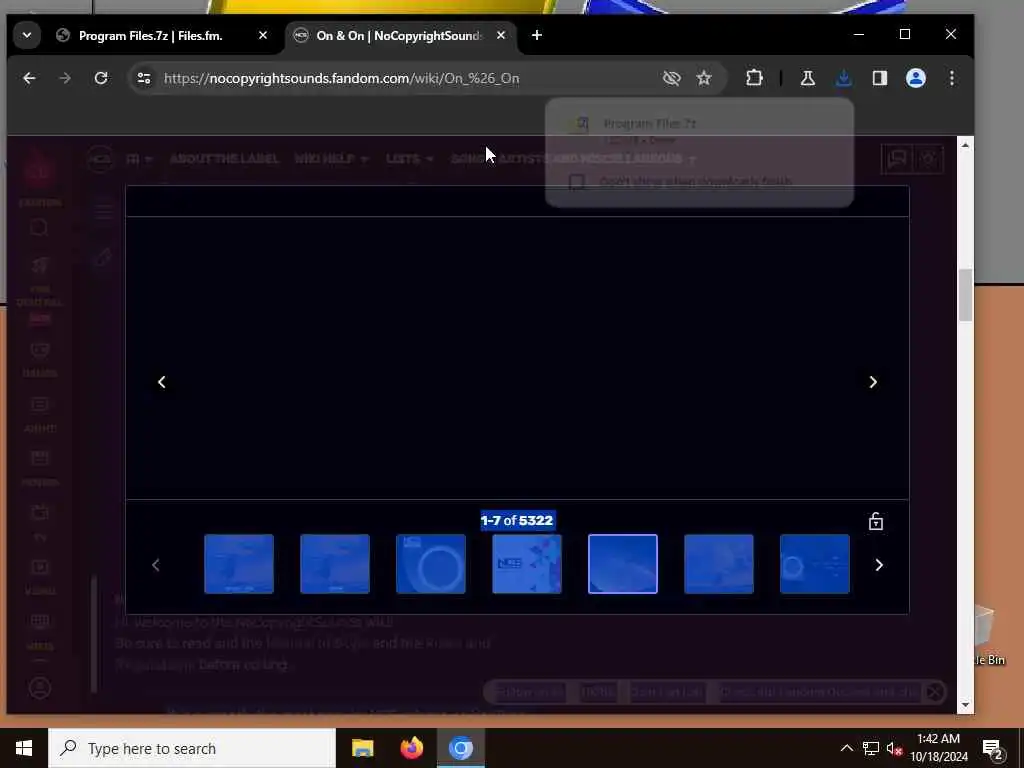Toggle the browser side panel
Screen dimensions: 1024x768
[880, 78]
